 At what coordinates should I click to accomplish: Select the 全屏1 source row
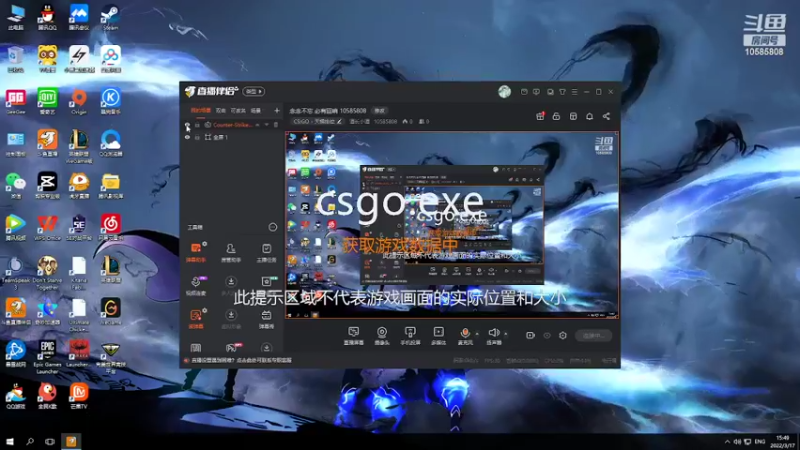[x=232, y=137]
